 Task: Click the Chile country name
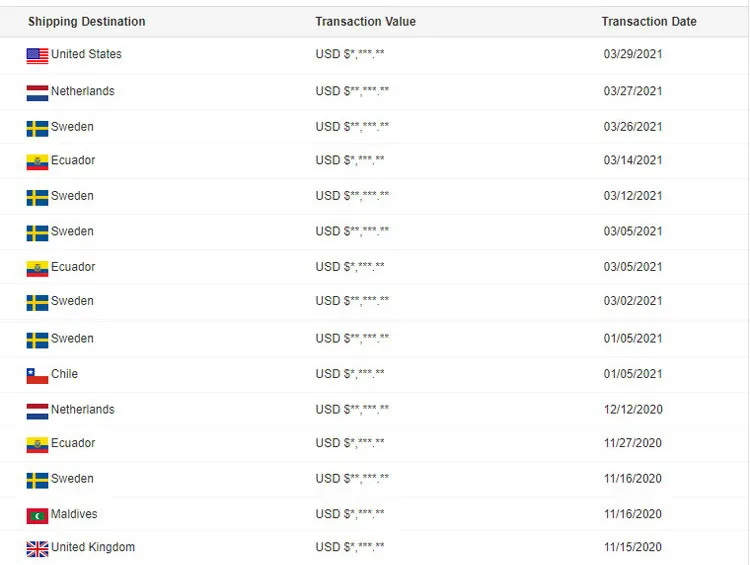[64, 374]
